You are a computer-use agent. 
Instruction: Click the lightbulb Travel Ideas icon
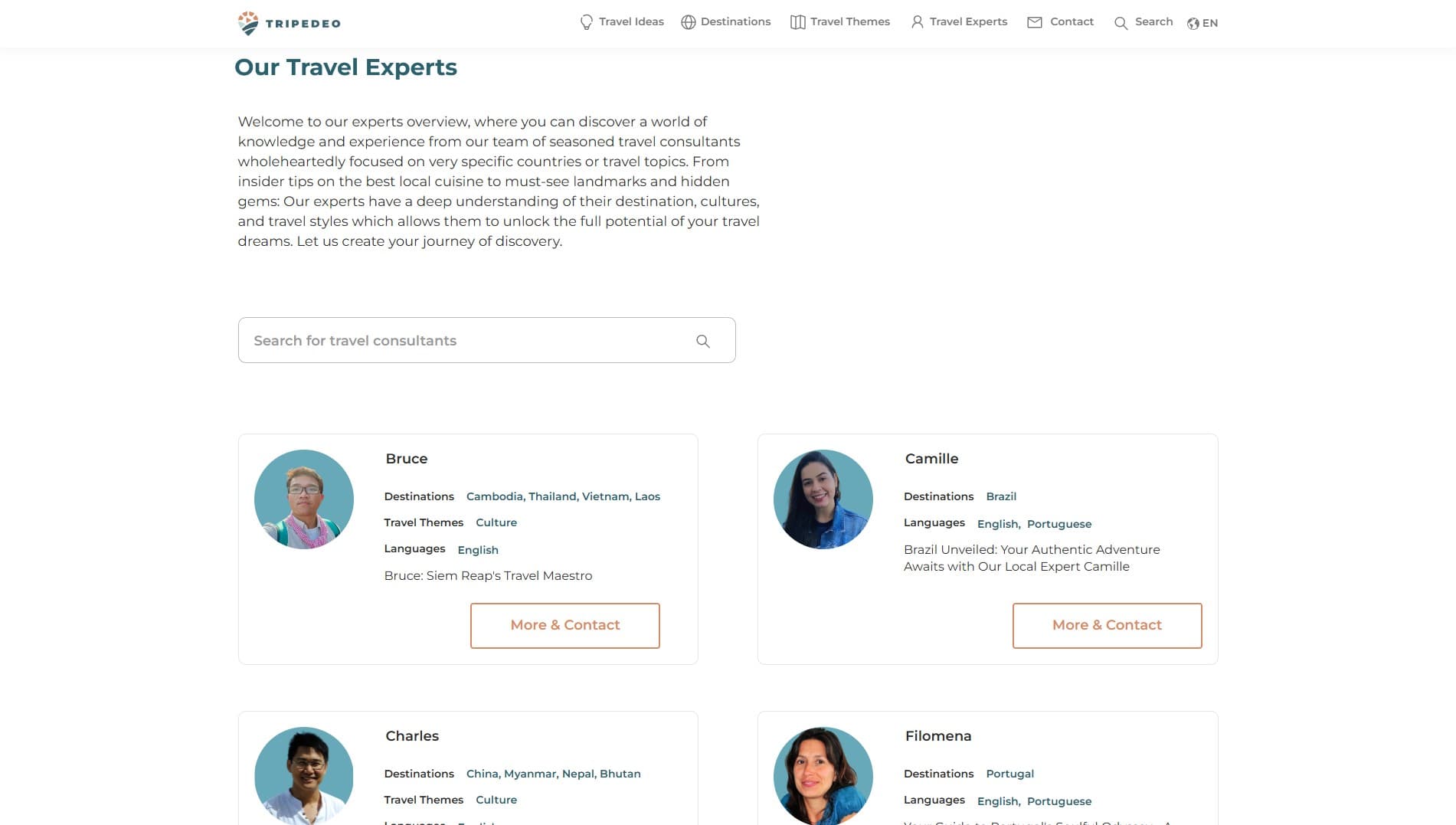point(586,22)
